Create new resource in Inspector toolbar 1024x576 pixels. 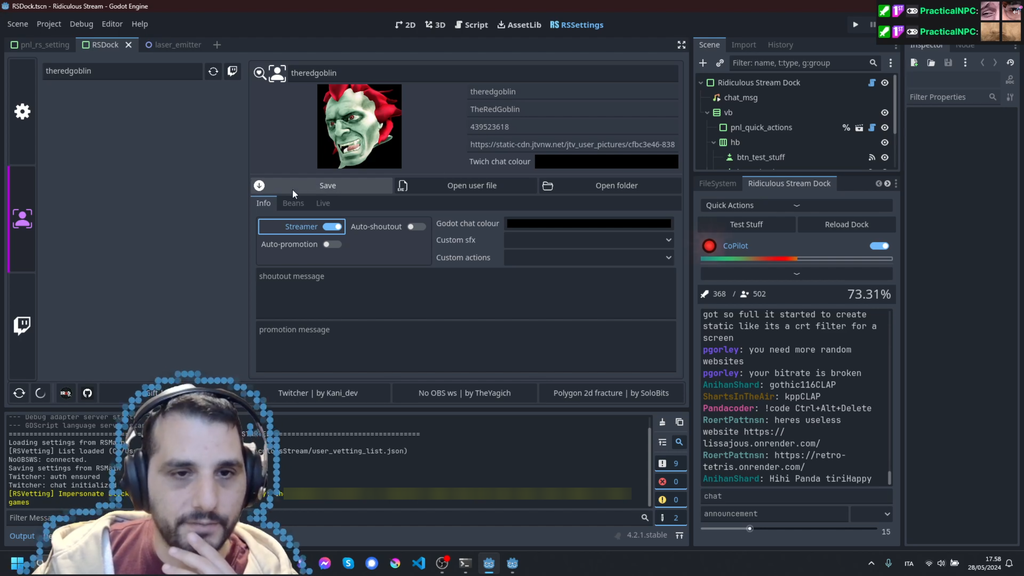(914, 63)
